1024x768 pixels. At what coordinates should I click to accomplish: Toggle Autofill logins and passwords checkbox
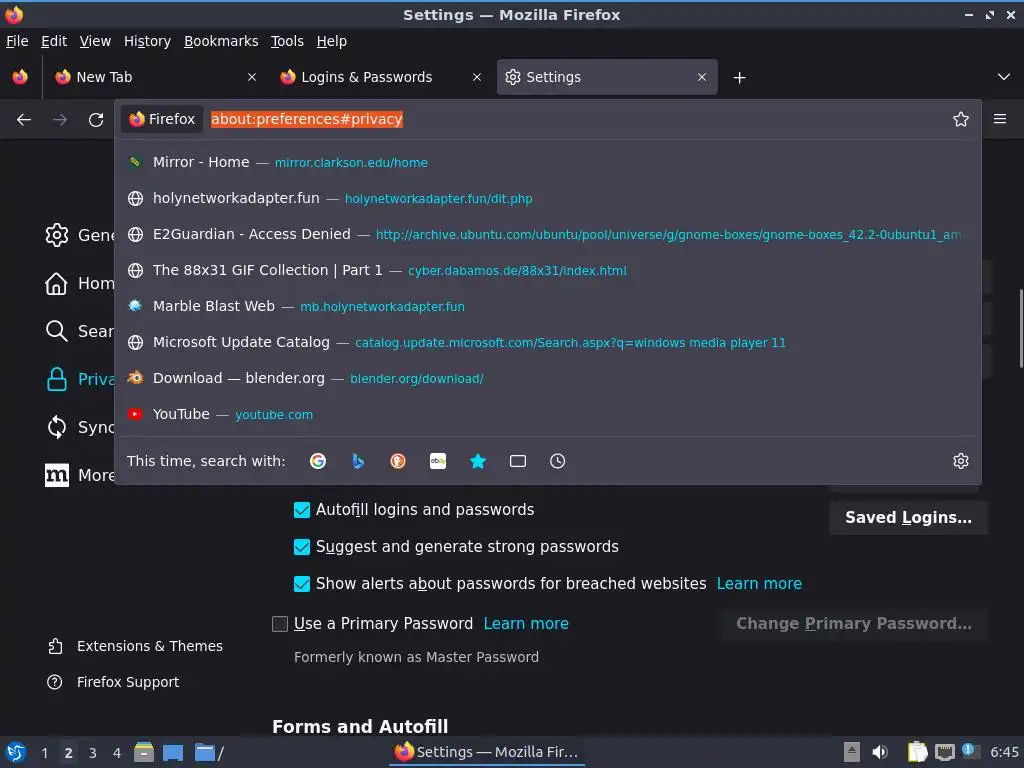click(302, 510)
